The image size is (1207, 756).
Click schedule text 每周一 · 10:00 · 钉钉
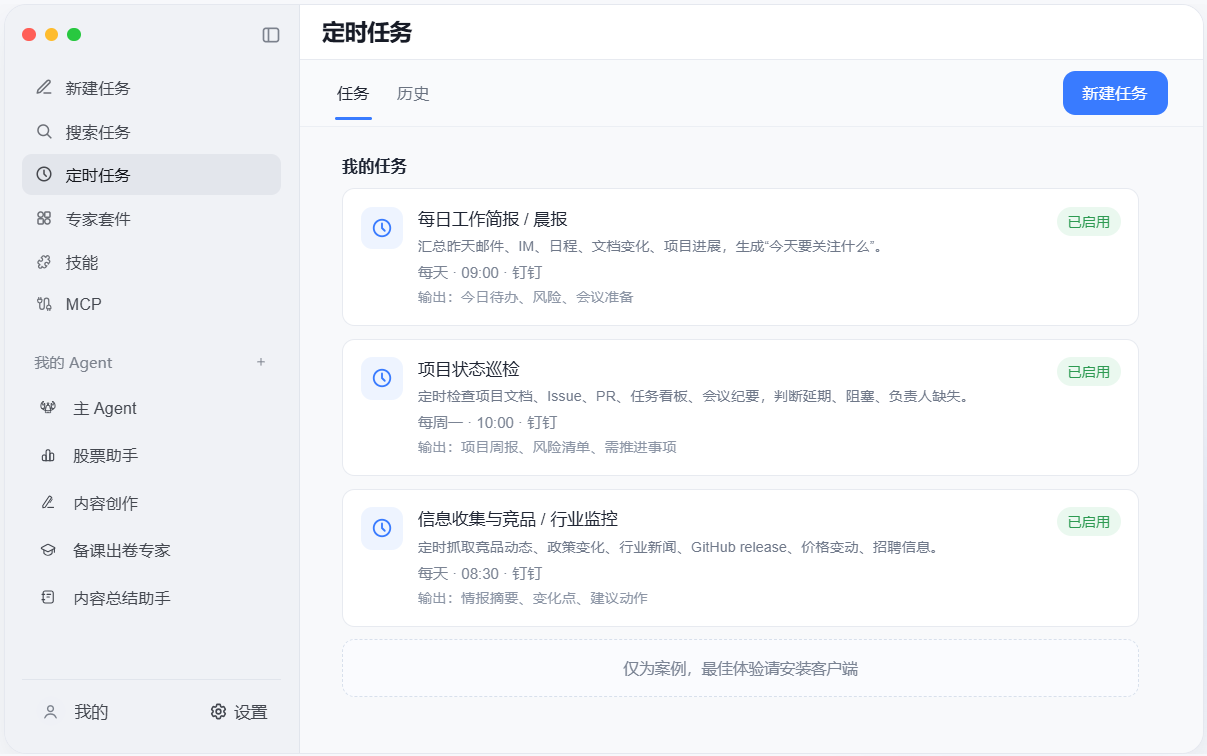coord(487,422)
